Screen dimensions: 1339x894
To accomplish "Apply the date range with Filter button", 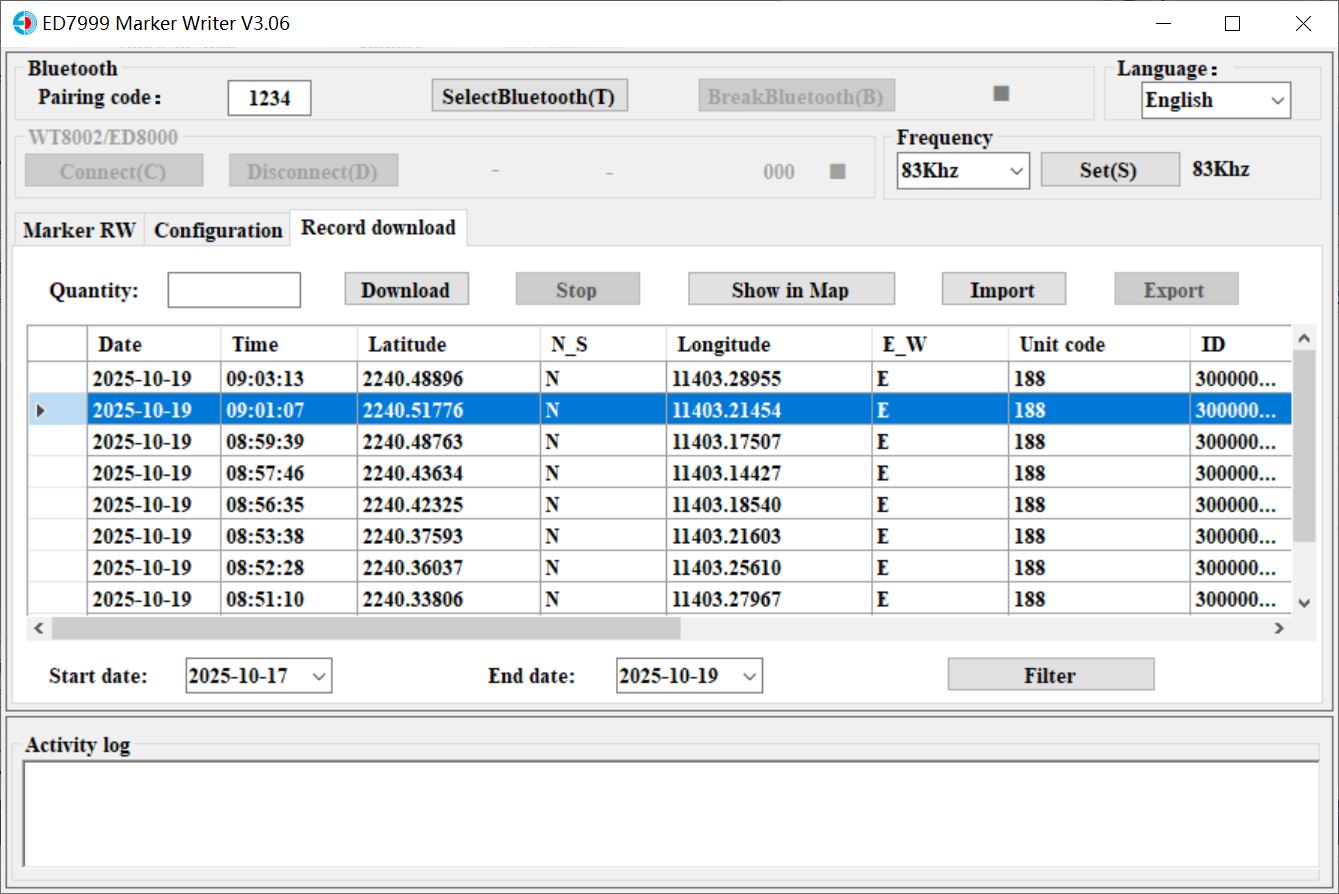I will pyautogui.click(x=1051, y=674).
